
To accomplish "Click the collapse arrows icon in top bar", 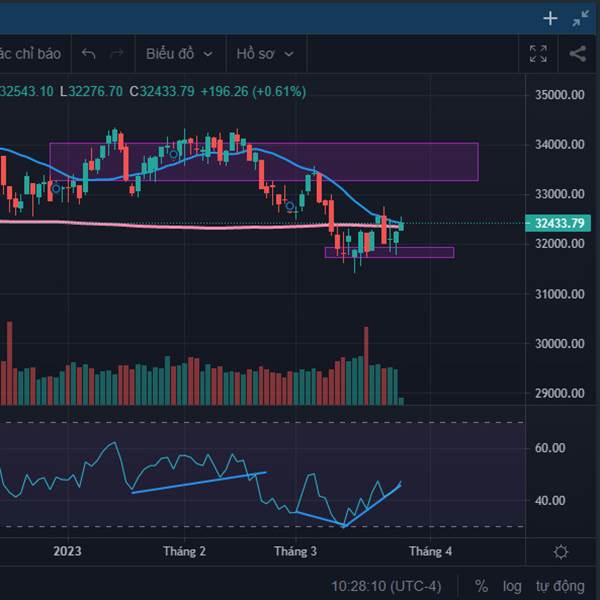I will coord(580,18).
